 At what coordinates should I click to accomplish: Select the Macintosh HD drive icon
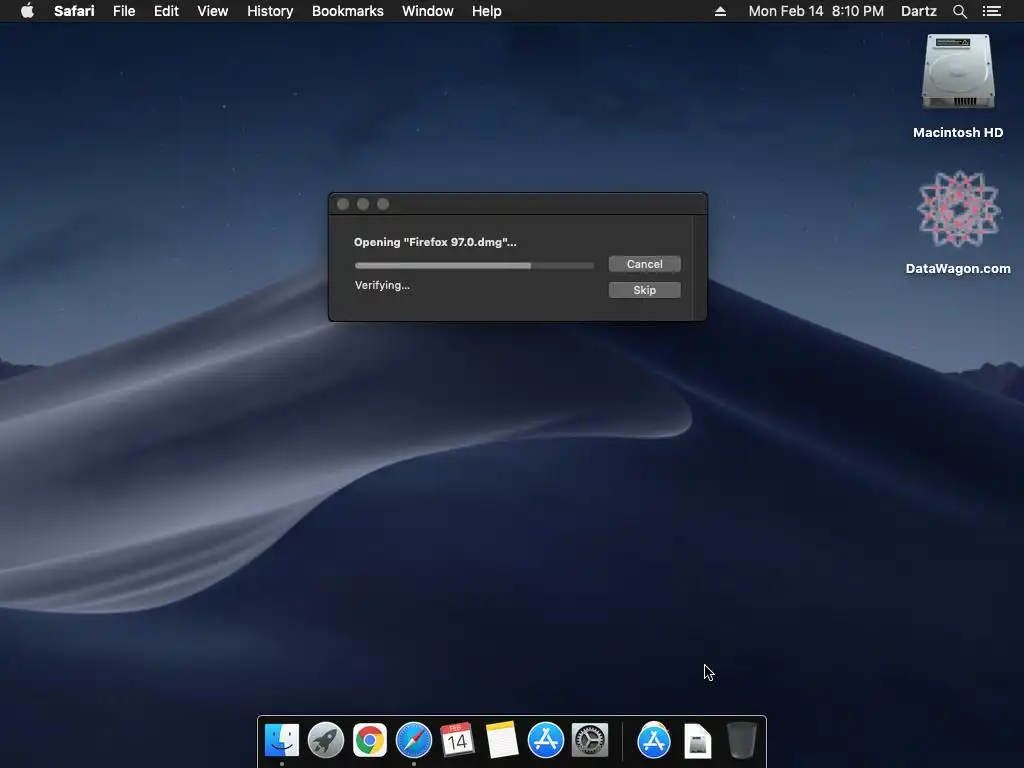point(958,72)
